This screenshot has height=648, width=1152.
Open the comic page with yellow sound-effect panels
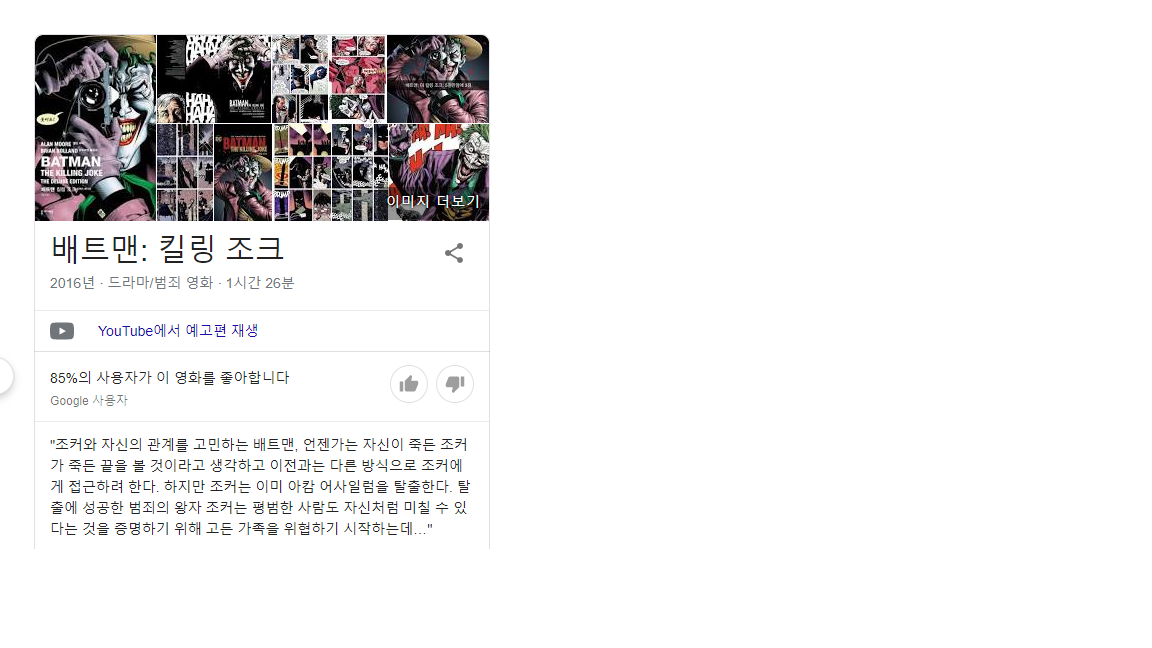[x=302, y=173]
